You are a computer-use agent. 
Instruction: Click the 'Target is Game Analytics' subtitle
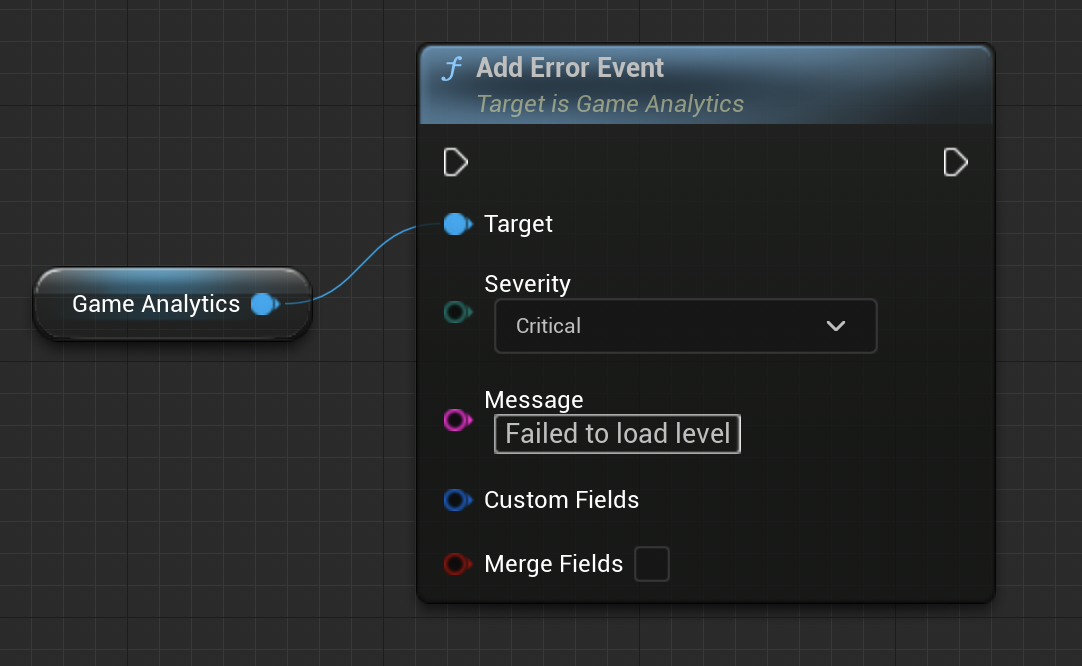[610, 104]
